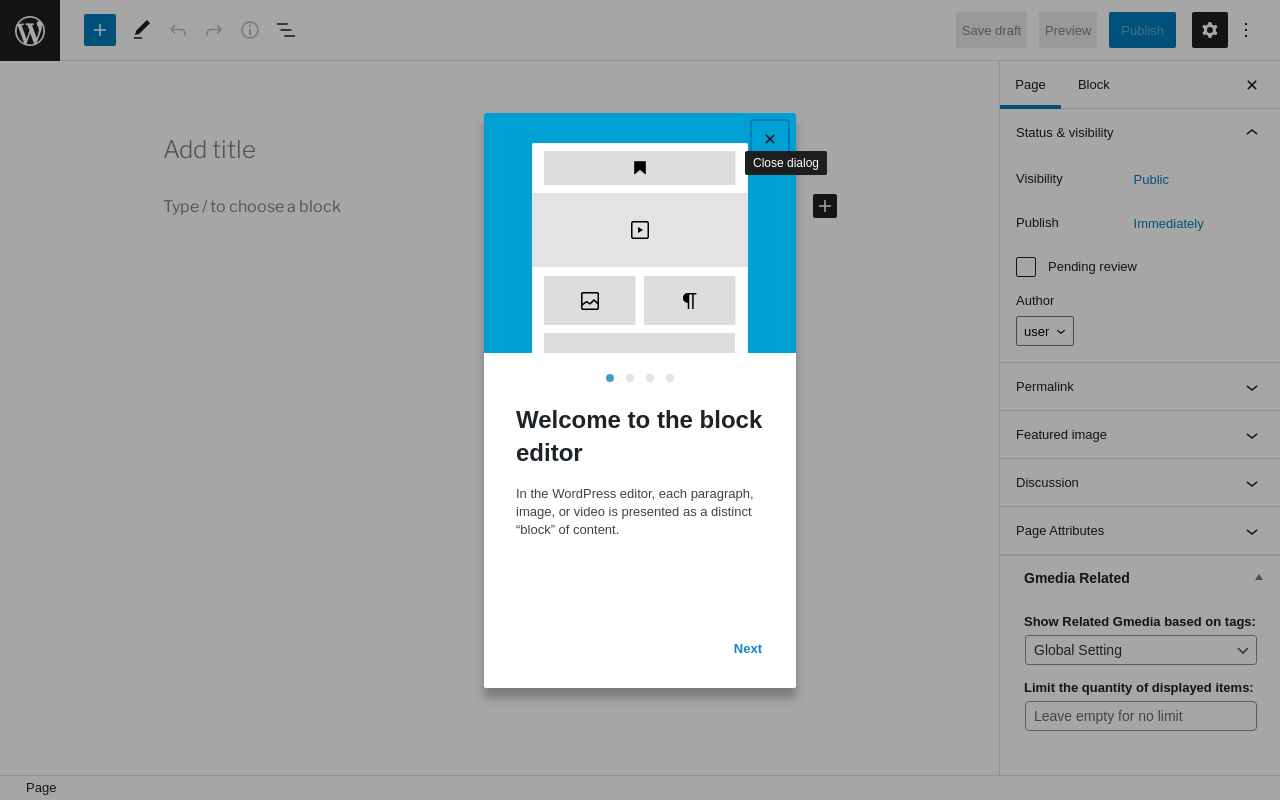Go to welcome guide page two dot
The height and width of the screenshot is (800, 1280).
[630, 378]
